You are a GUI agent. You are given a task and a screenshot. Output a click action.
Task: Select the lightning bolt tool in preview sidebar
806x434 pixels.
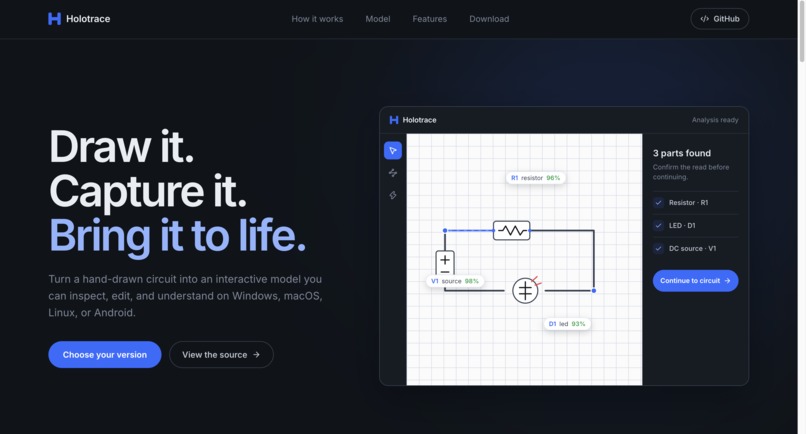393,195
